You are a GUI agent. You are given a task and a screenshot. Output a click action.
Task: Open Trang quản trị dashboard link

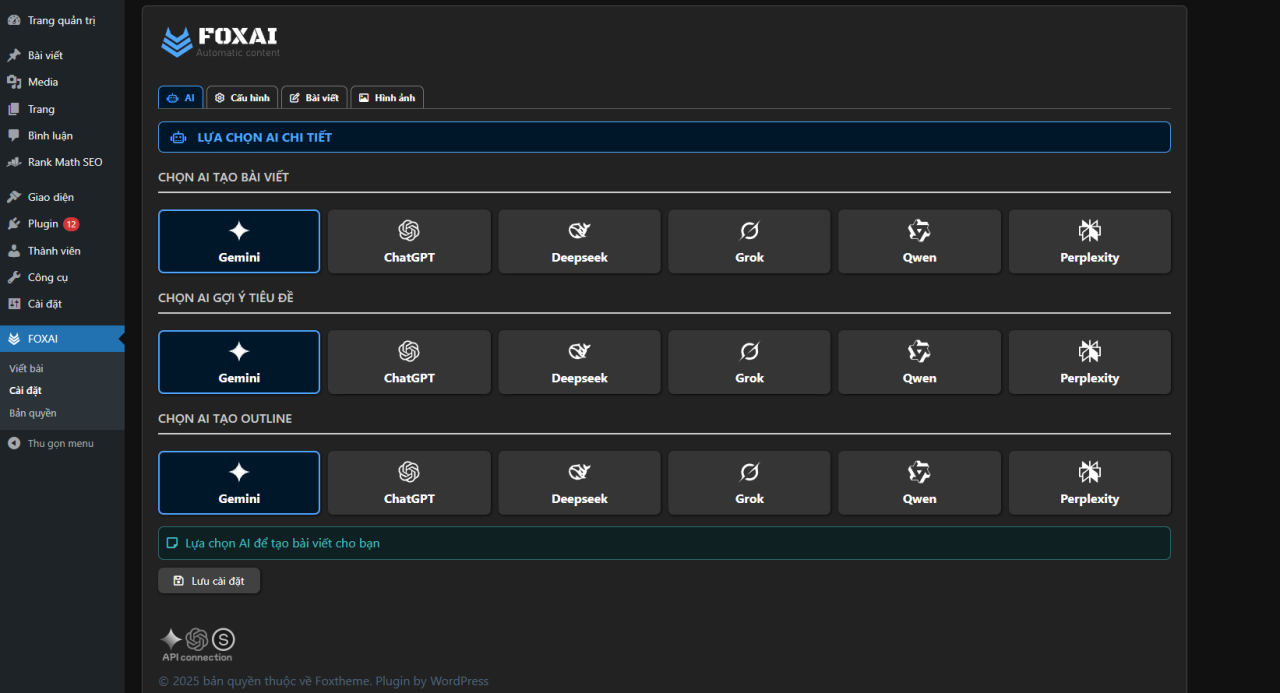coord(61,20)
